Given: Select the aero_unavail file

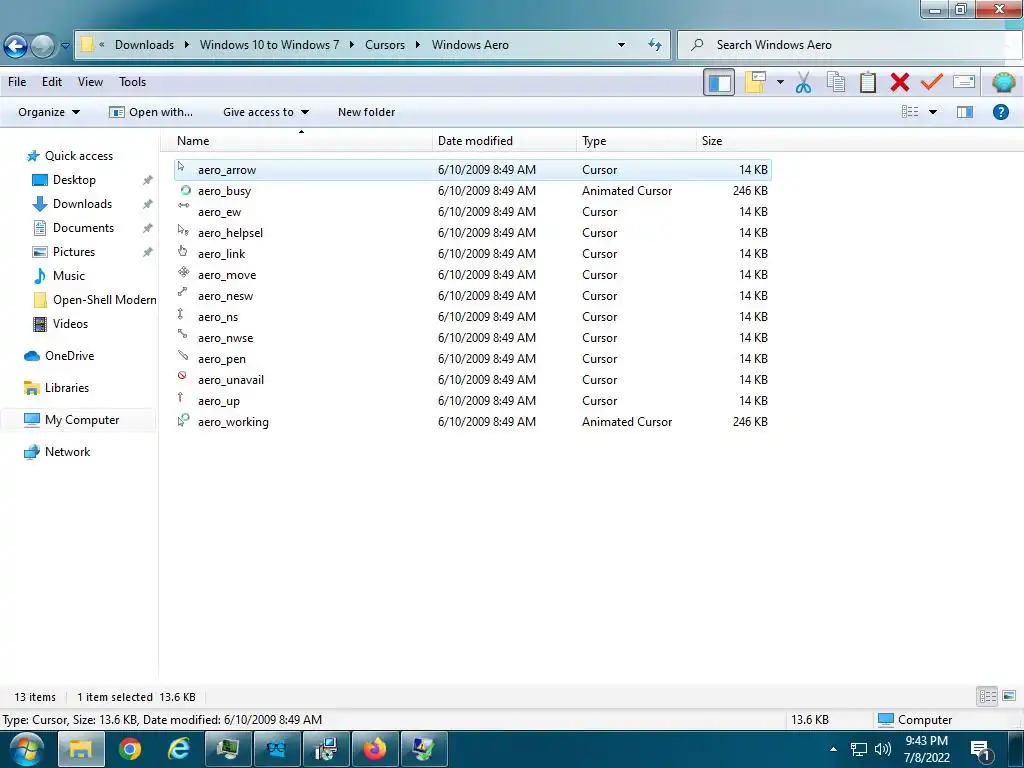Looking at the screenshot, I should (x=473, y=380).
